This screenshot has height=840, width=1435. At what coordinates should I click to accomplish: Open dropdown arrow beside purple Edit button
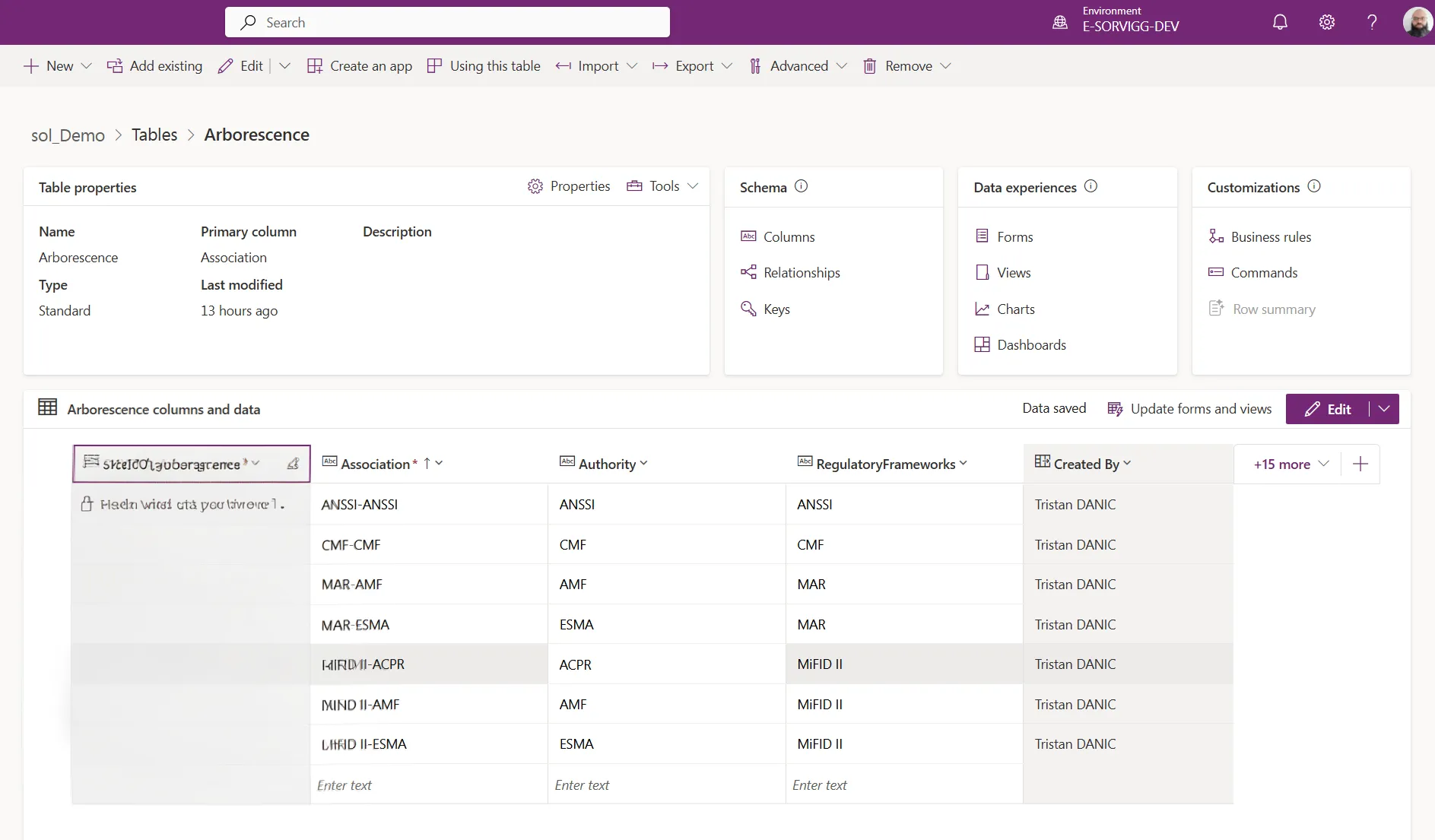pos(1384,409)
